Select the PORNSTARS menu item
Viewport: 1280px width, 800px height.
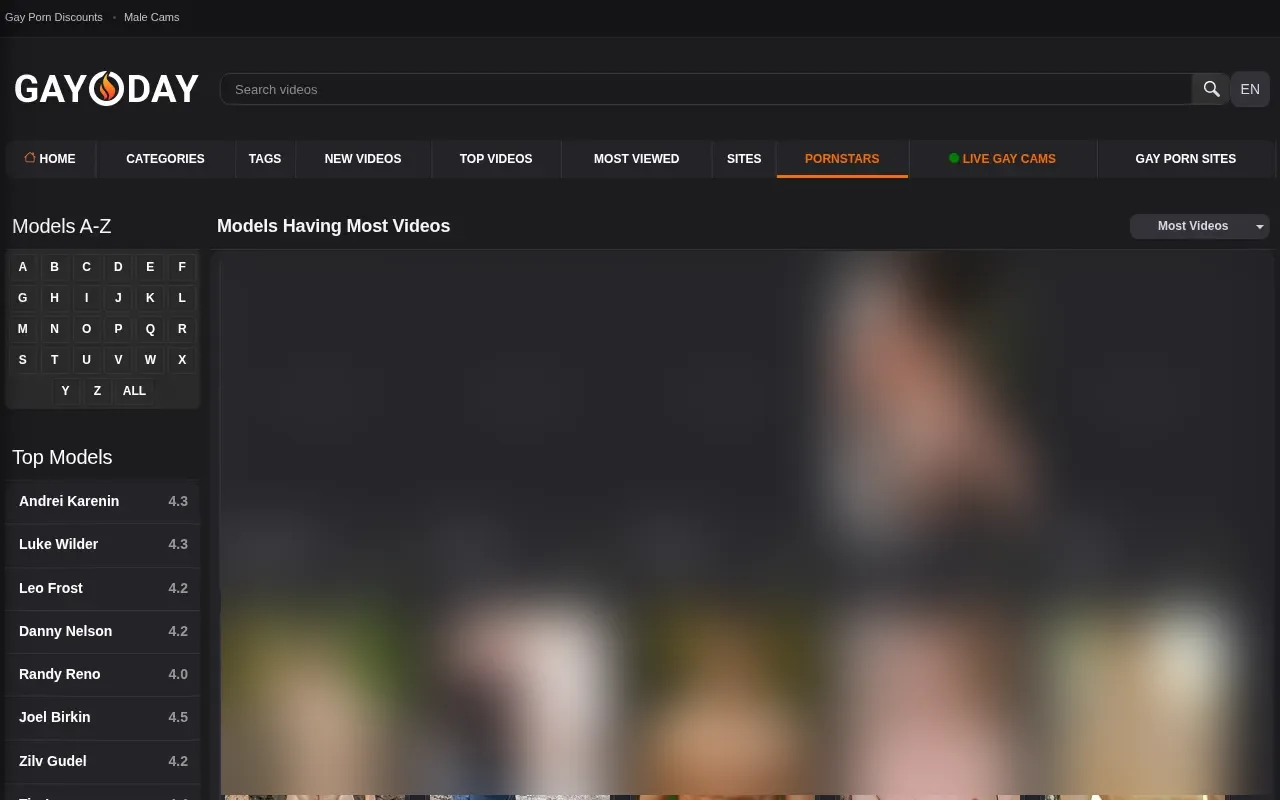coord(842,159)
